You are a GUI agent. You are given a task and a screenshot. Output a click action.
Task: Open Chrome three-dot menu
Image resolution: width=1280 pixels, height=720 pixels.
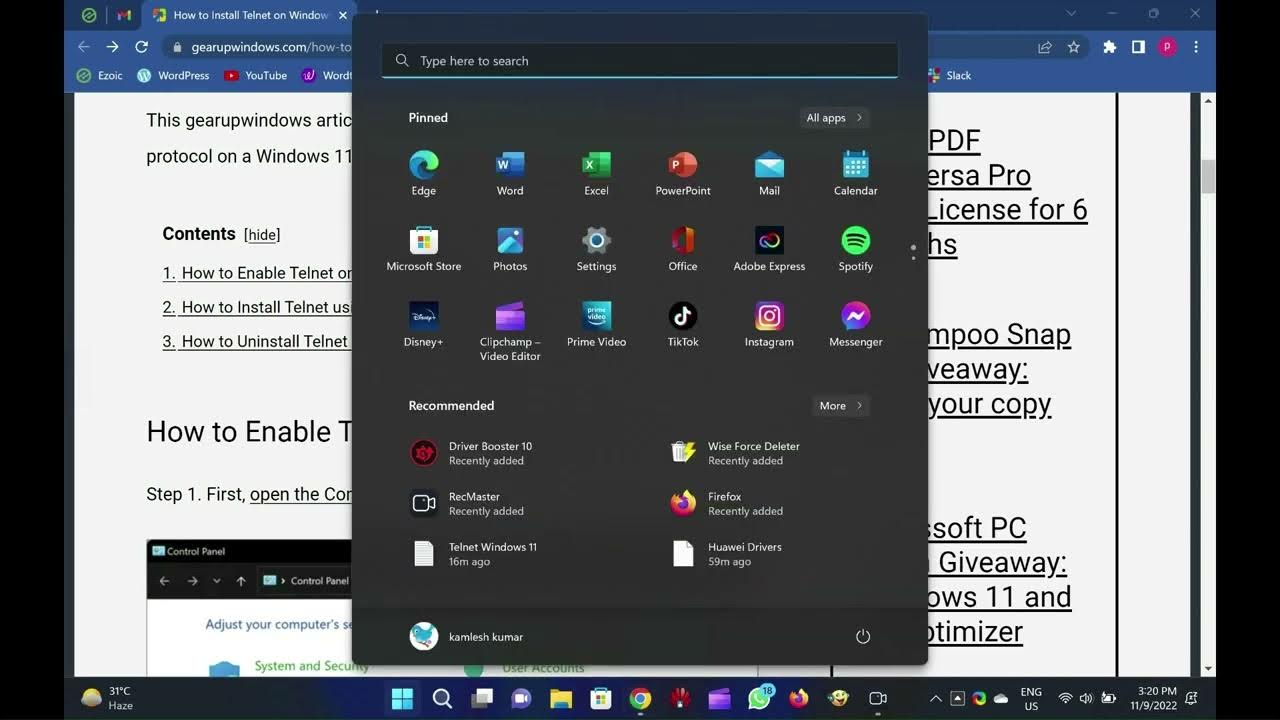pos(1196,47)
